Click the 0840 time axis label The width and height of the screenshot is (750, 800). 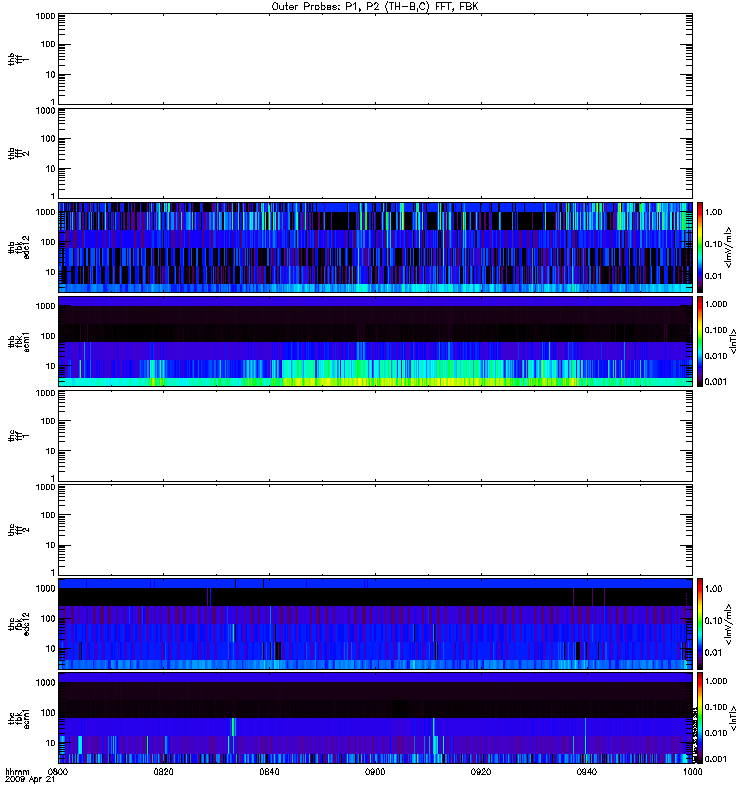tap(269, 773)
